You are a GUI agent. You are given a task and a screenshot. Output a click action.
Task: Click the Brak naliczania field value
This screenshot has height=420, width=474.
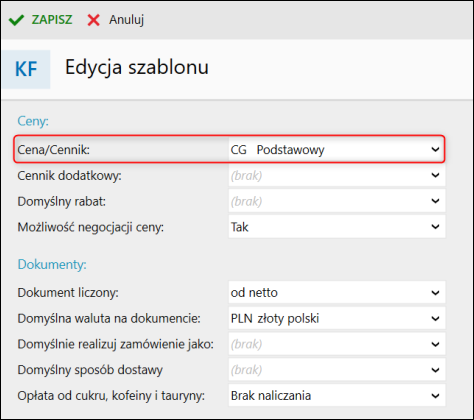click(271, 396)
